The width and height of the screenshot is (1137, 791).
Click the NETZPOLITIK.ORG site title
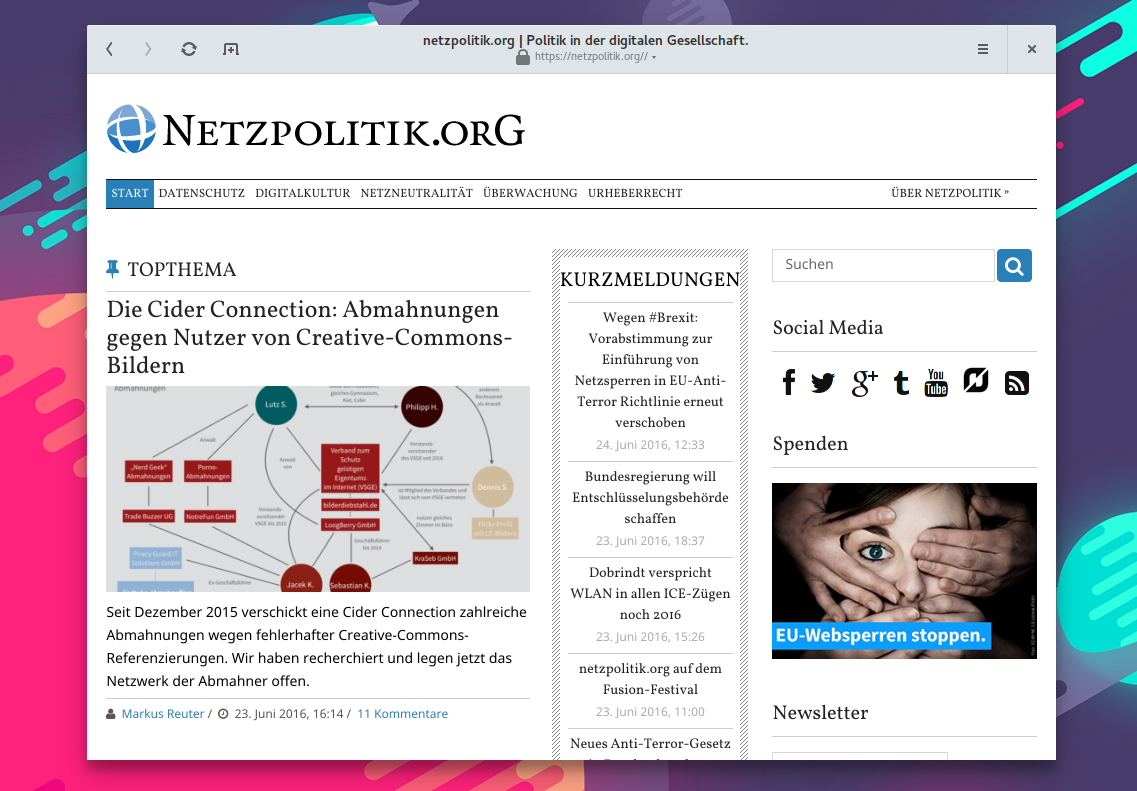tap(343, 131)
